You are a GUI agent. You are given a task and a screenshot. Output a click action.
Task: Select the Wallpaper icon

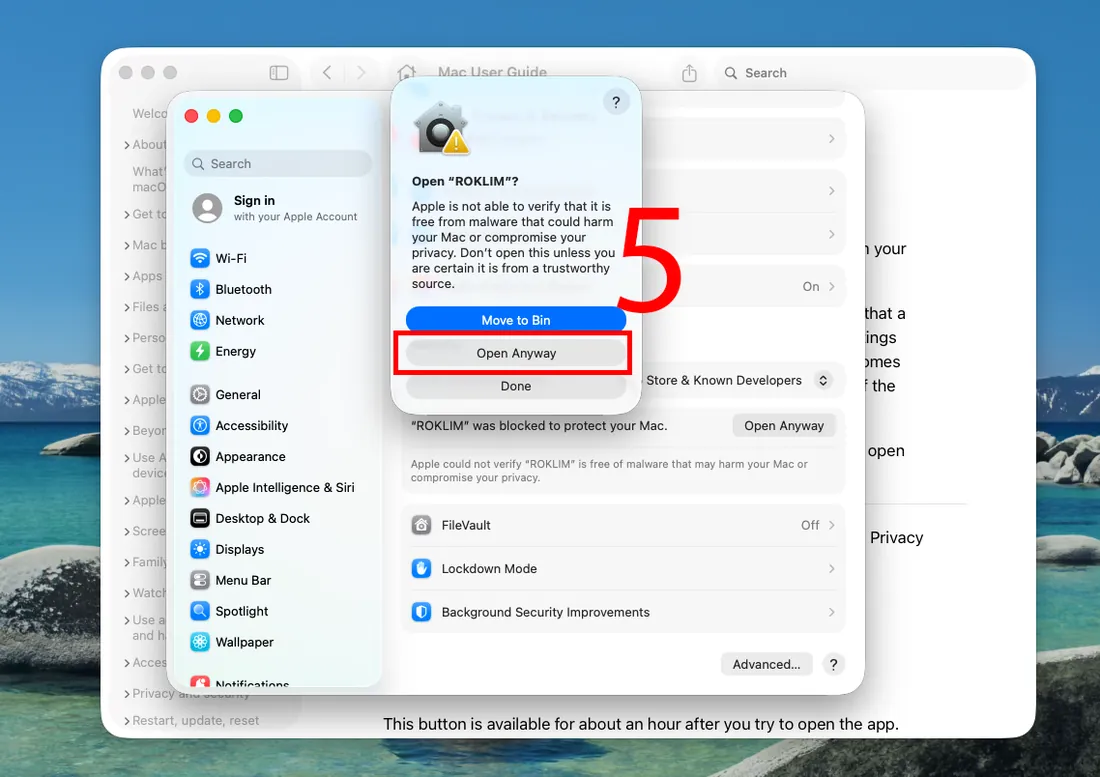click(x=200, y=641)
